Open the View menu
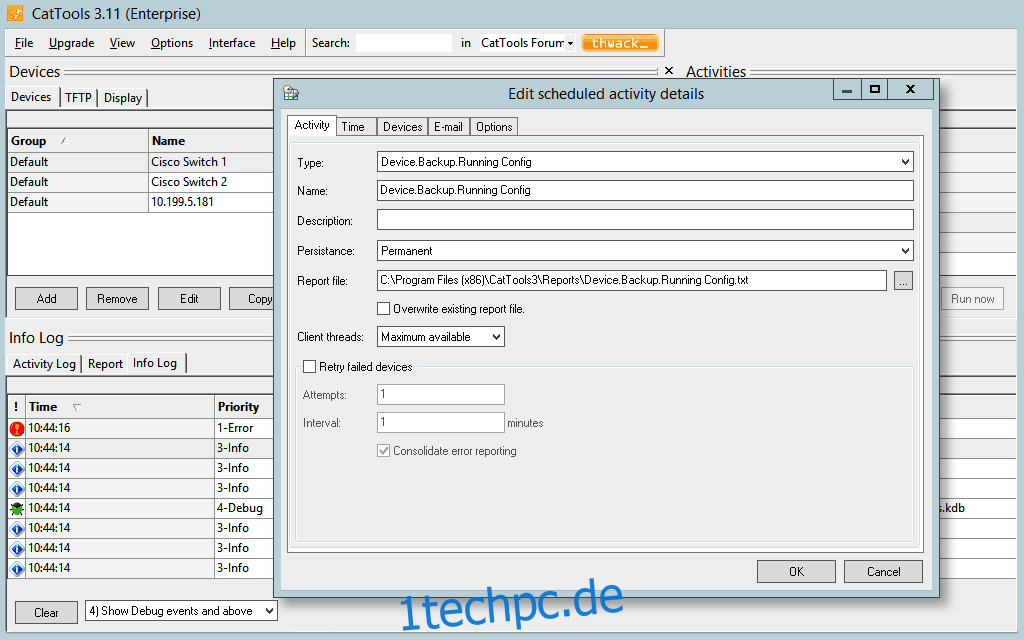The height and width of the screenshot is (640, 1024). click(x=122, y=43)
